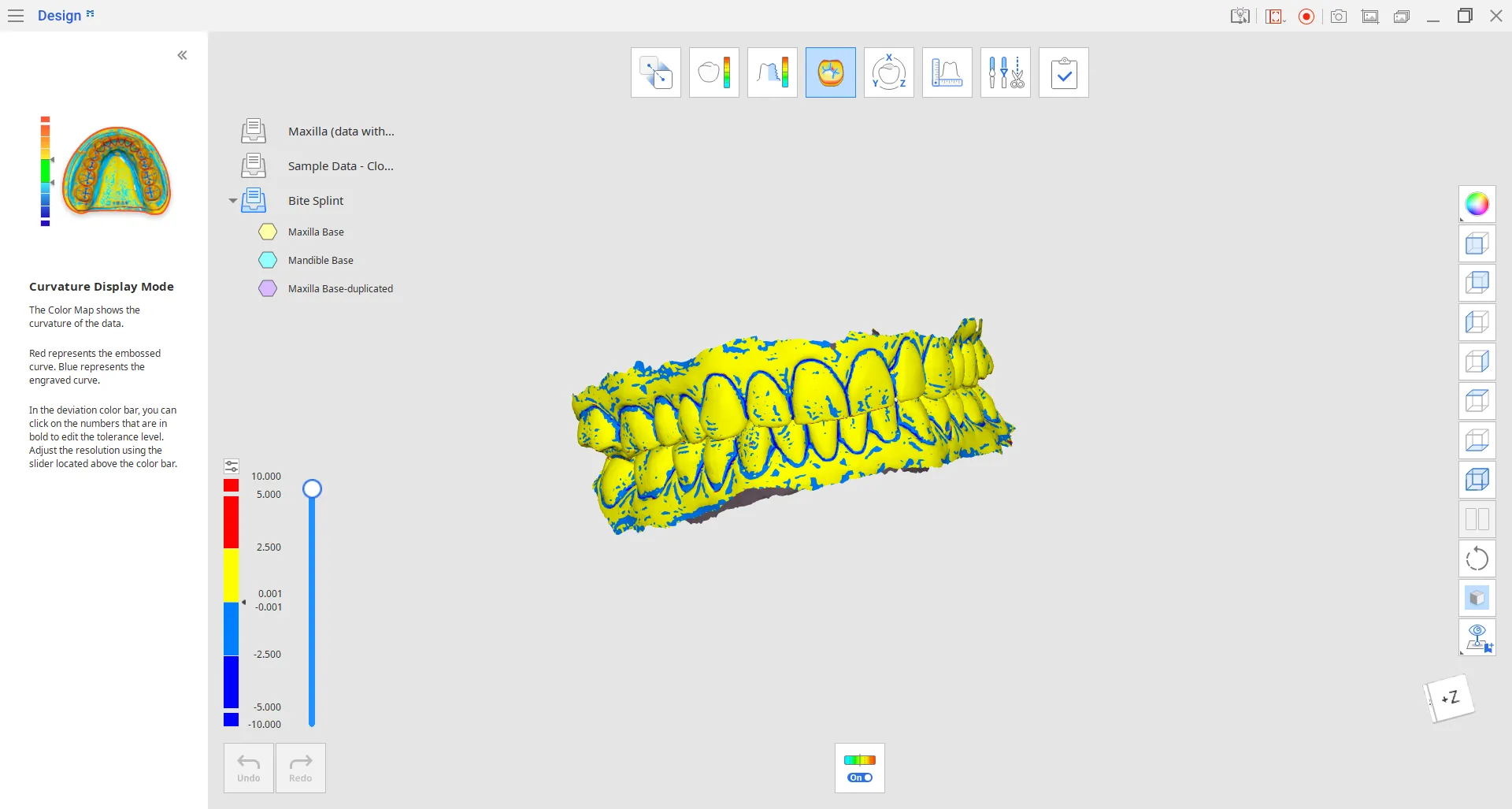Click the clipboard checkmark finish tool
Image resolution: width=1512 pixels, height=809 pixels.
pos(1064,72)
